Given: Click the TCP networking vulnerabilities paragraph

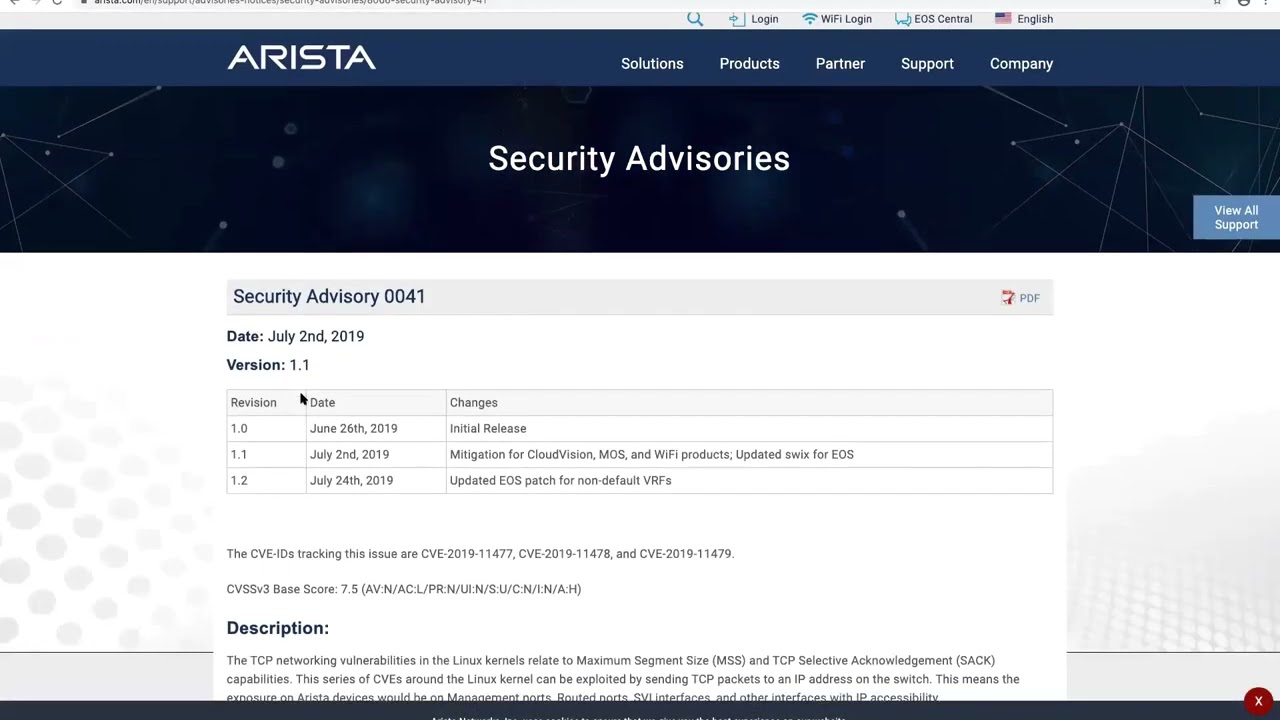Looking at the screenshot, I should 623,679.
